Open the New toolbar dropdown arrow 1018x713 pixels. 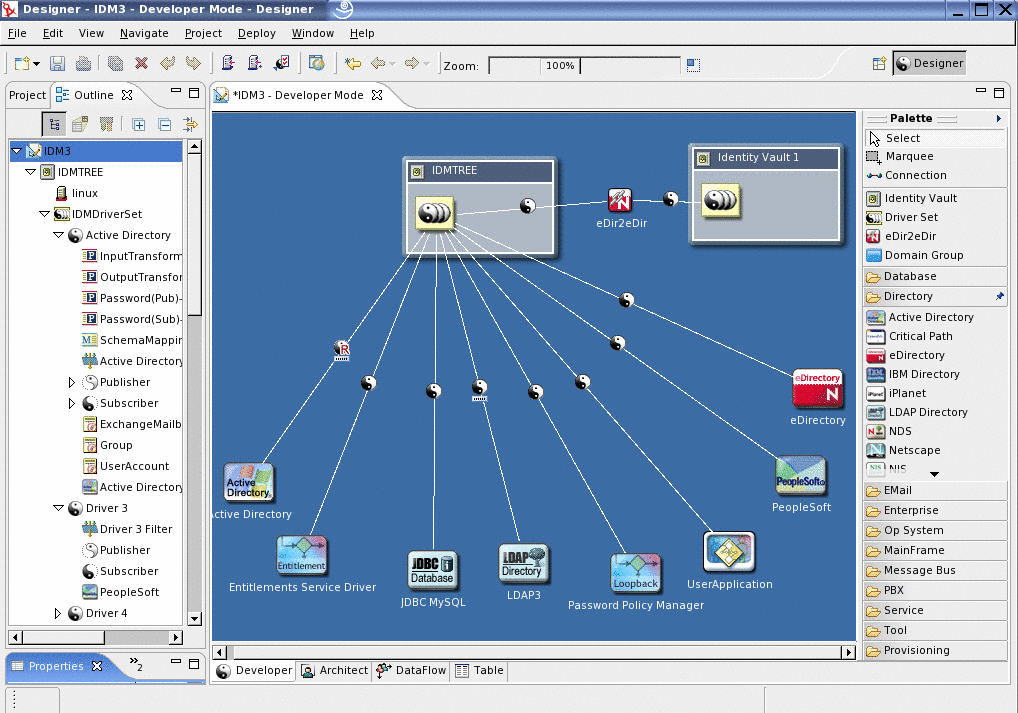36,64
